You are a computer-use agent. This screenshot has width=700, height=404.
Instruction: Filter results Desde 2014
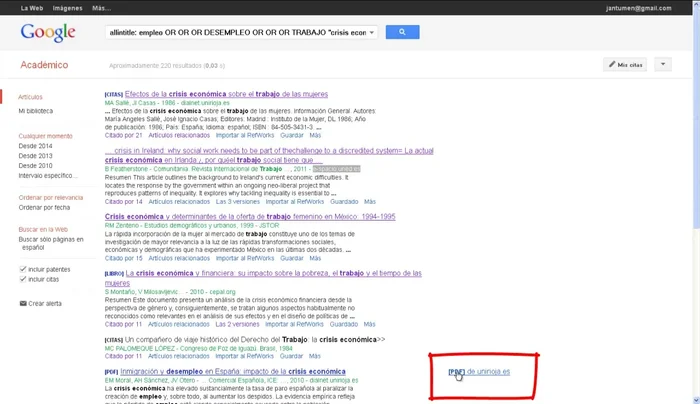(x=34, y=146)
